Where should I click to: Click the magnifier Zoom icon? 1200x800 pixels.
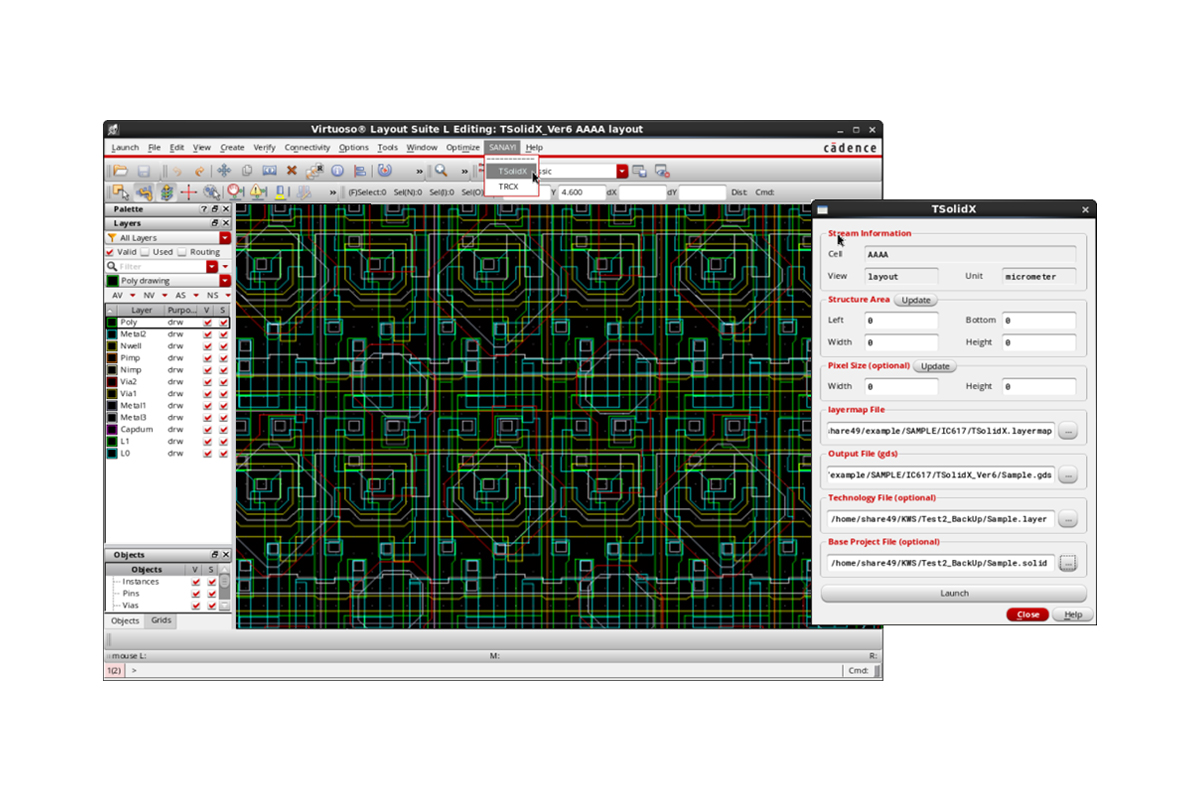tap(439, 171)
